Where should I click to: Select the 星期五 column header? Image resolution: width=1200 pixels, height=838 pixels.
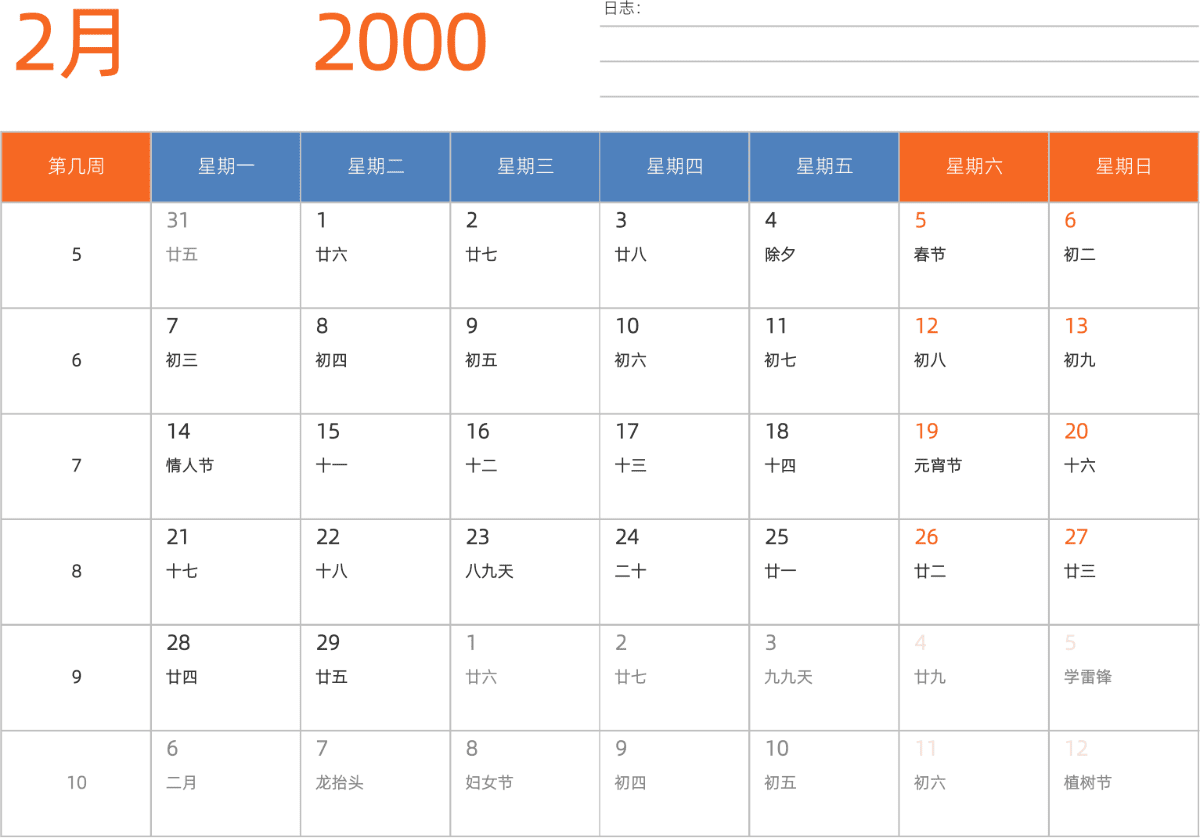click(825, 166)
